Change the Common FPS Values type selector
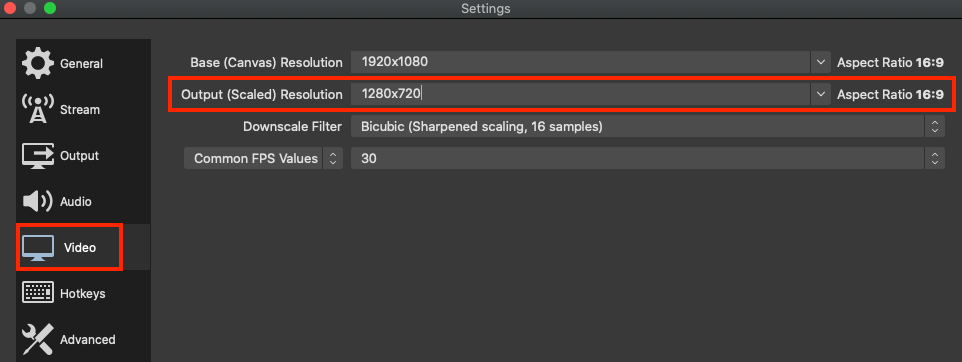962x362 pixels. [x=263, y=158]
